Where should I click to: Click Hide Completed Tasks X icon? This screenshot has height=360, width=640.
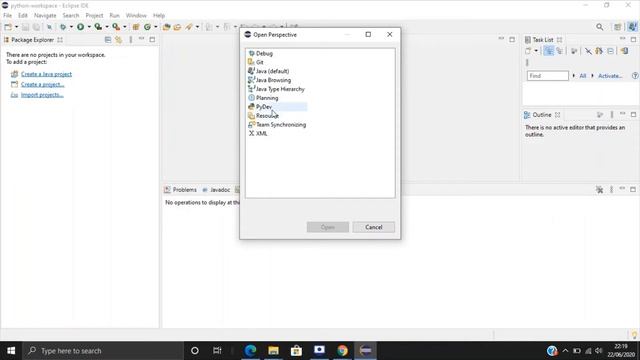(x=588, y=51)
